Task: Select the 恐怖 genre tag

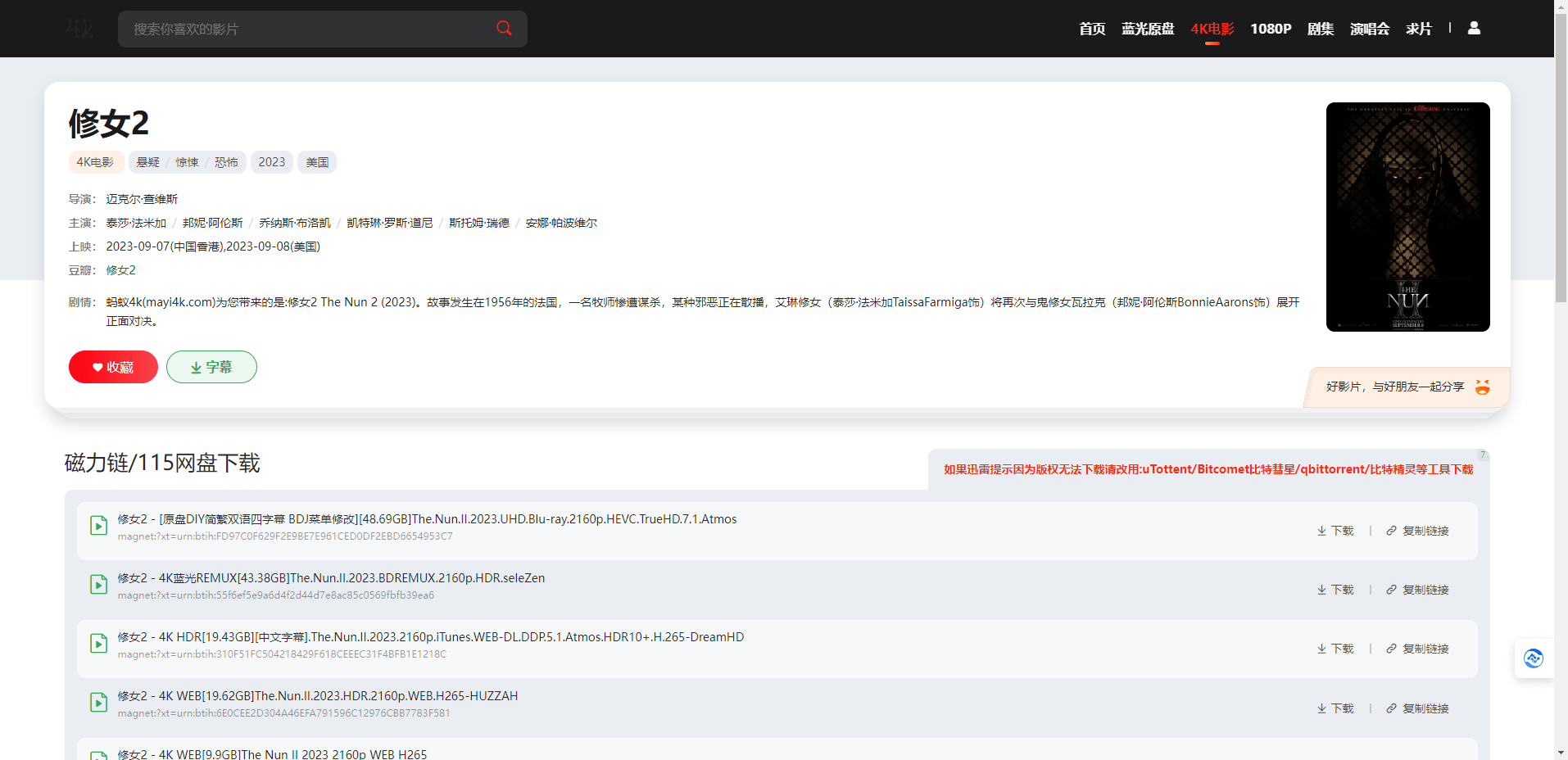Action: coord(226,161)
